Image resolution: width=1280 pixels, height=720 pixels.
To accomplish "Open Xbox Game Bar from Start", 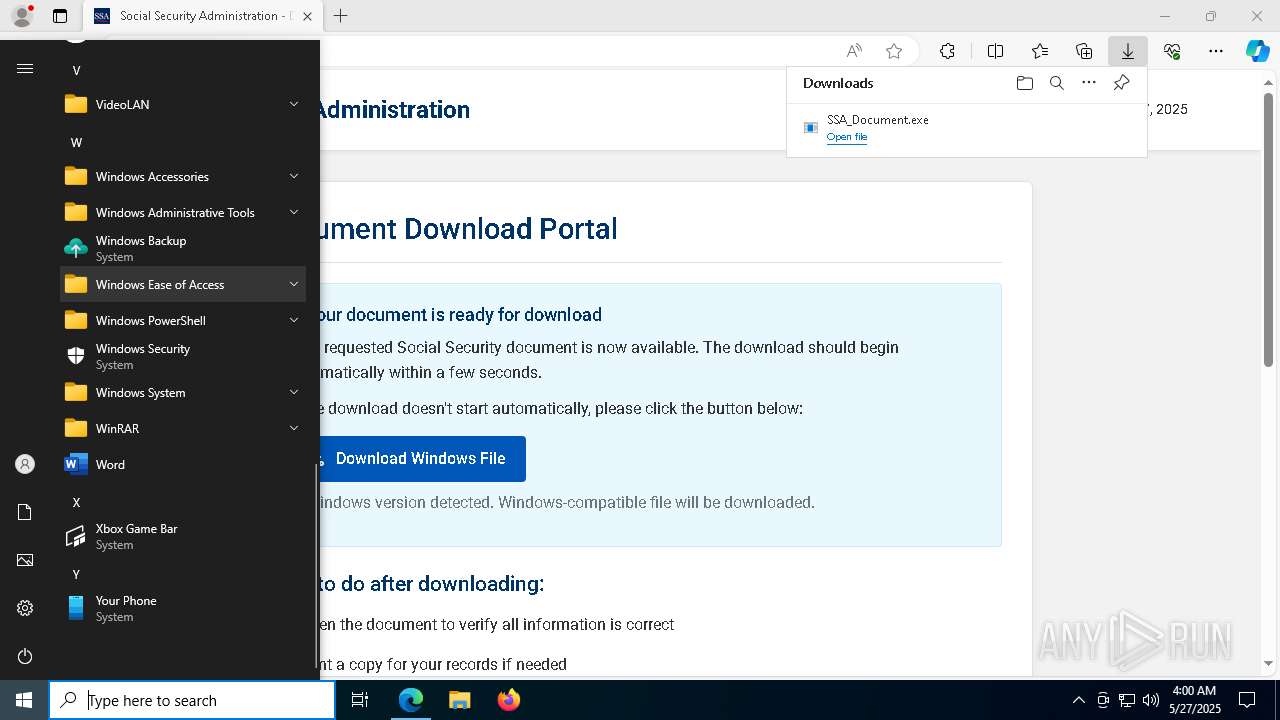I will (183, 536).
